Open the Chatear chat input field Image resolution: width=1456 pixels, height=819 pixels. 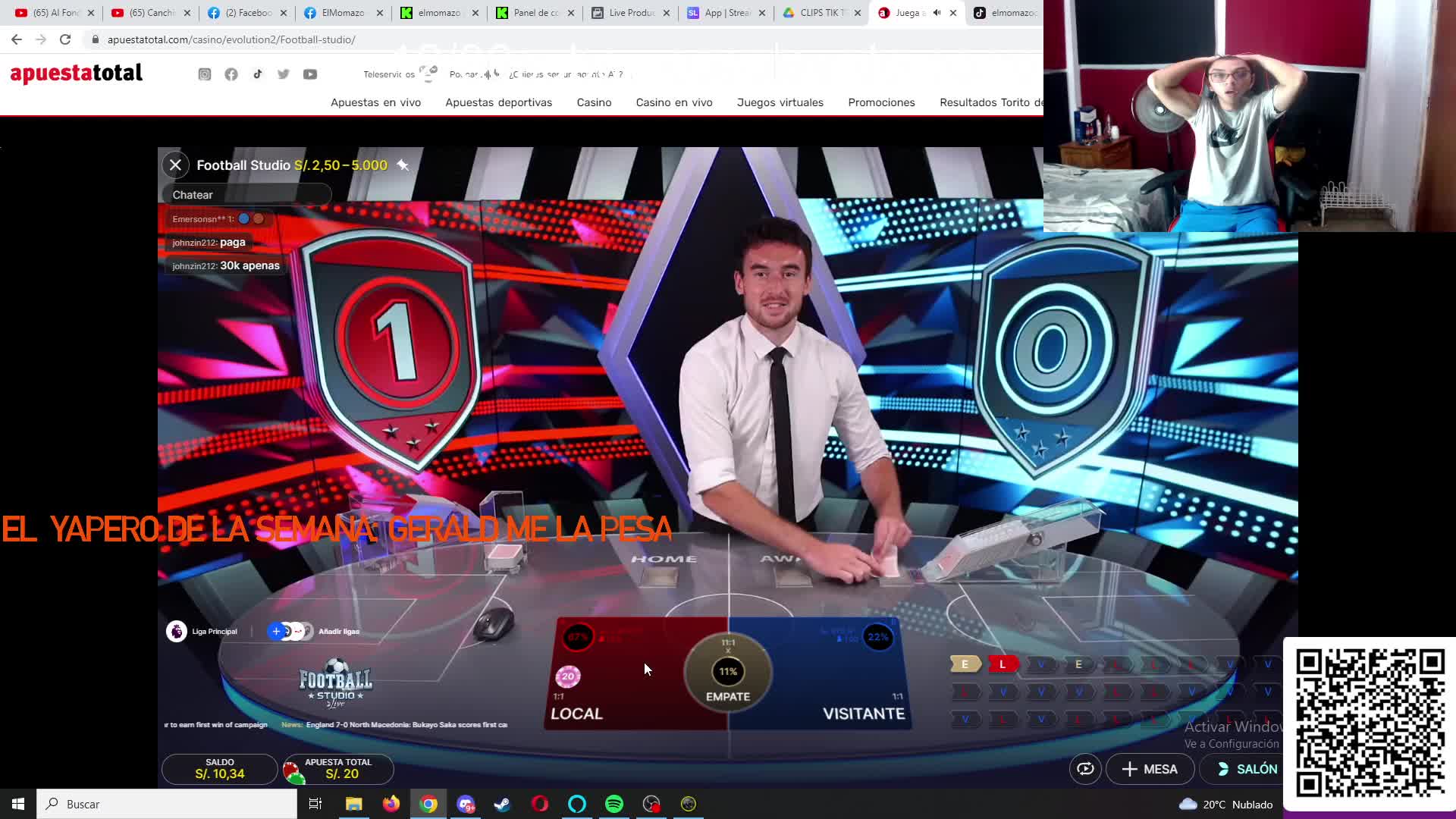246,195
